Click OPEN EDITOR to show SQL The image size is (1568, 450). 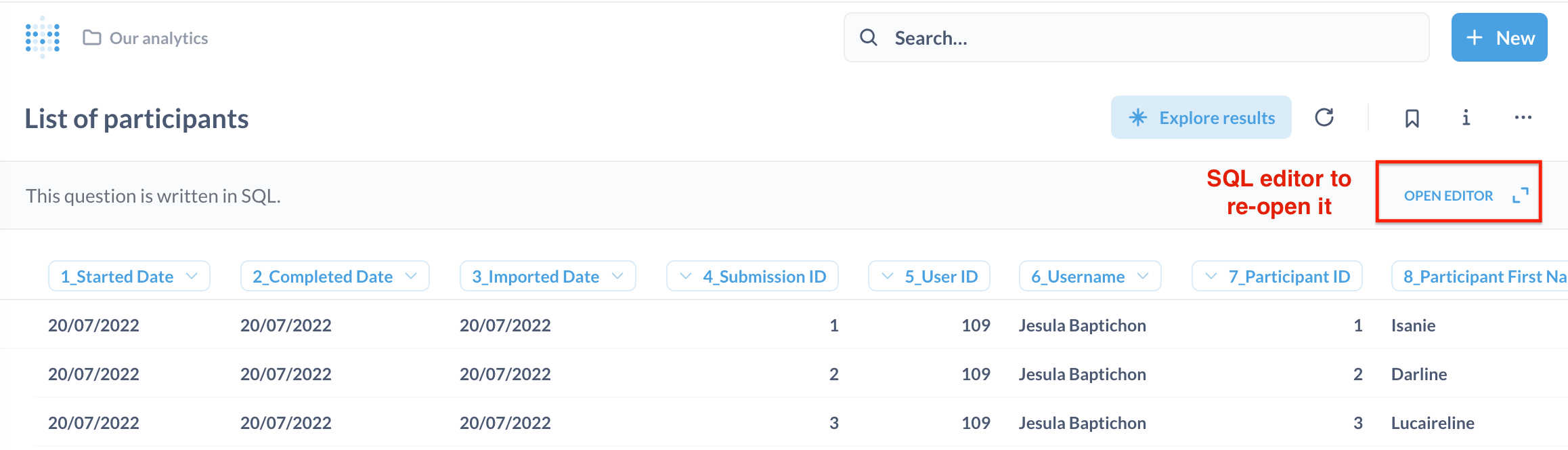tap(1448, 195)
